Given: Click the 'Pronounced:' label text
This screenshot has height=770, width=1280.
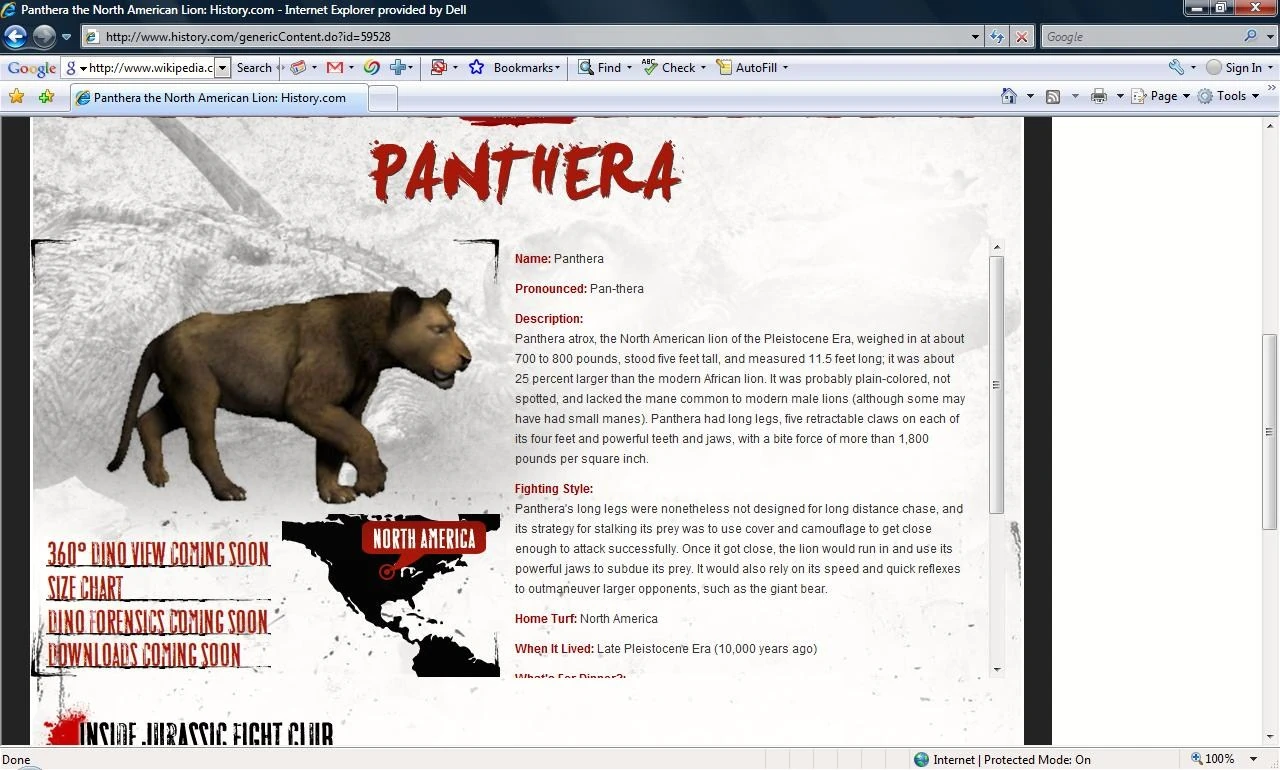Looking at the screenshot, I should (x=551, y=289).
